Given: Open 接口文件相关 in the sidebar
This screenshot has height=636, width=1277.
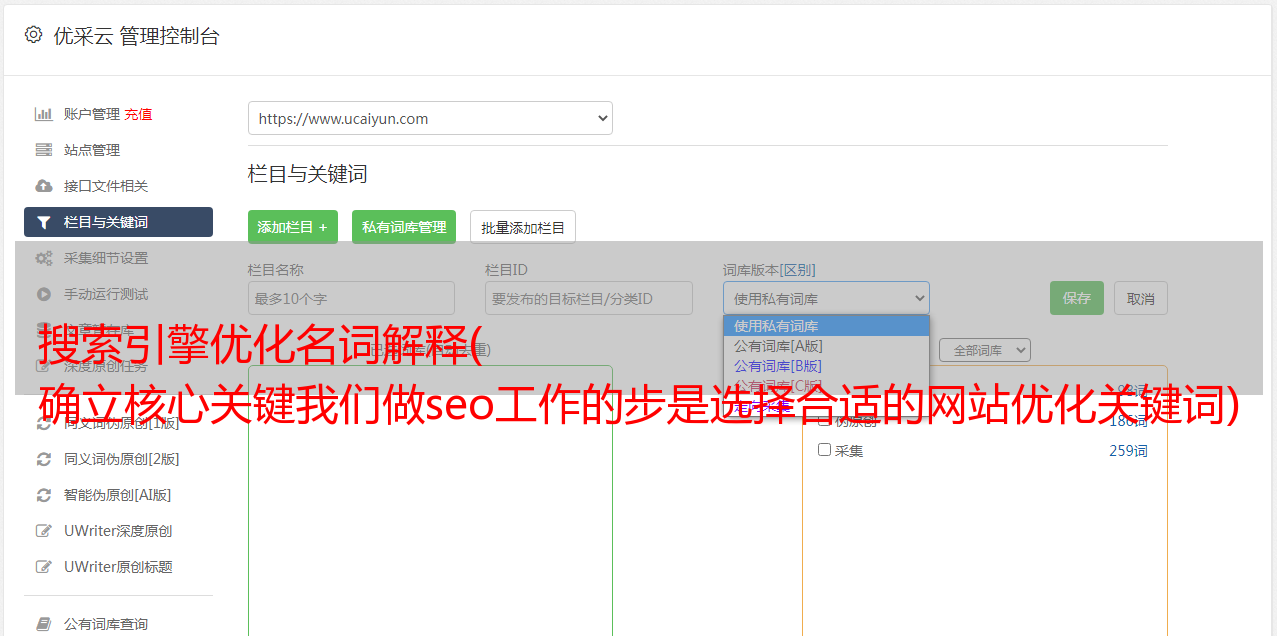Looking at the screenshot, I should (106, 186).
